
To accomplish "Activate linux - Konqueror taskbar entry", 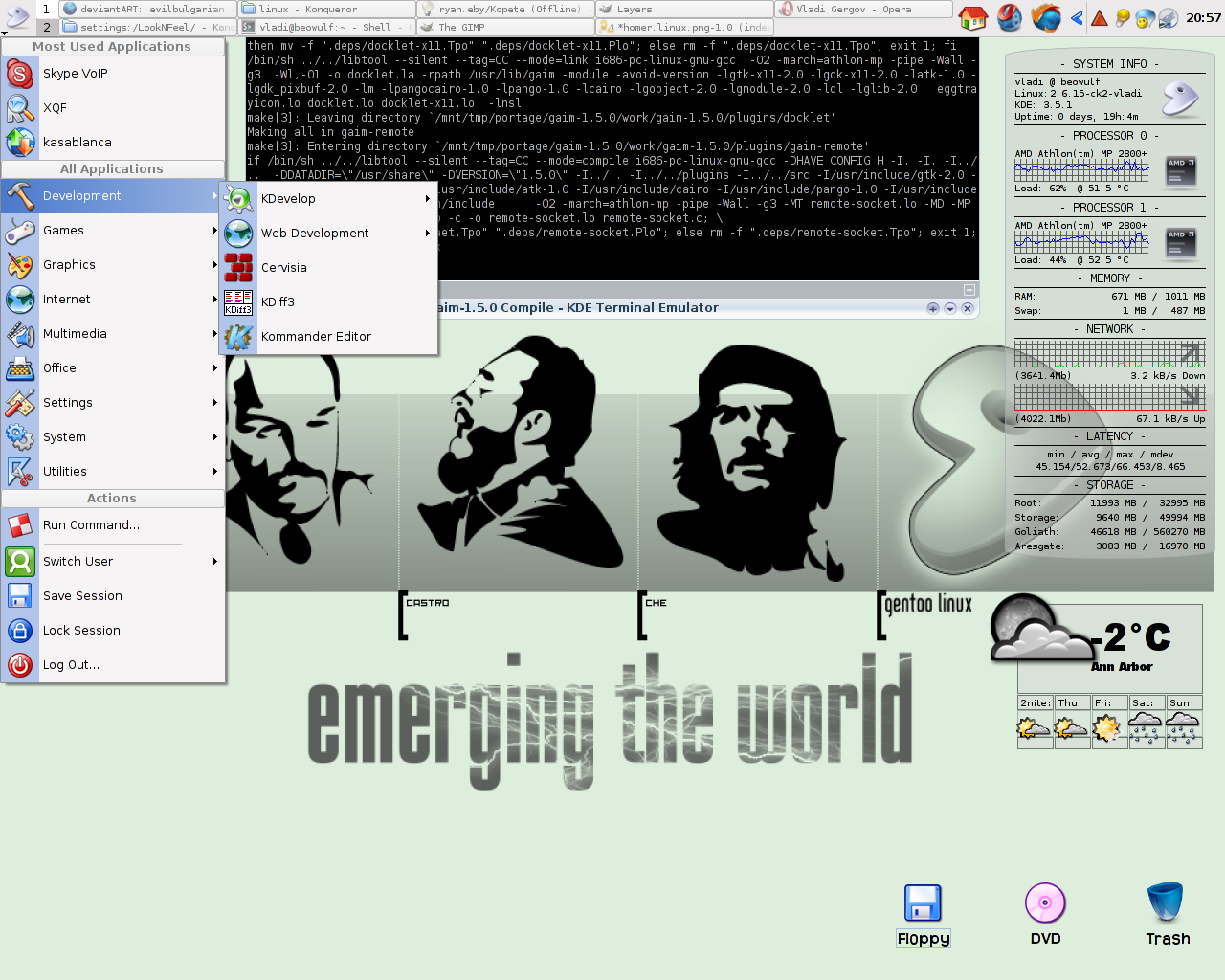I will tap(326, 9).
